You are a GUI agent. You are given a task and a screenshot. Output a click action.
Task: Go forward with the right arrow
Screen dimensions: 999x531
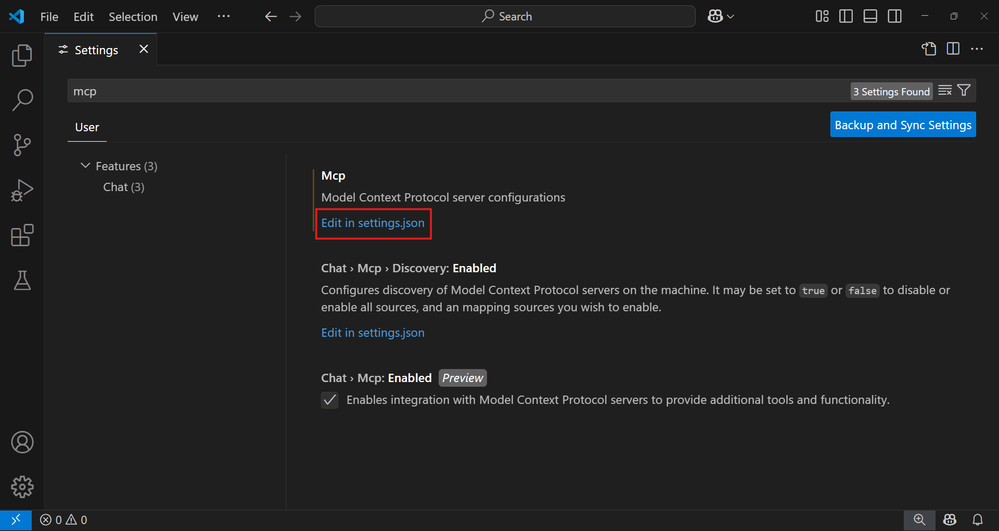click(295, 17)
